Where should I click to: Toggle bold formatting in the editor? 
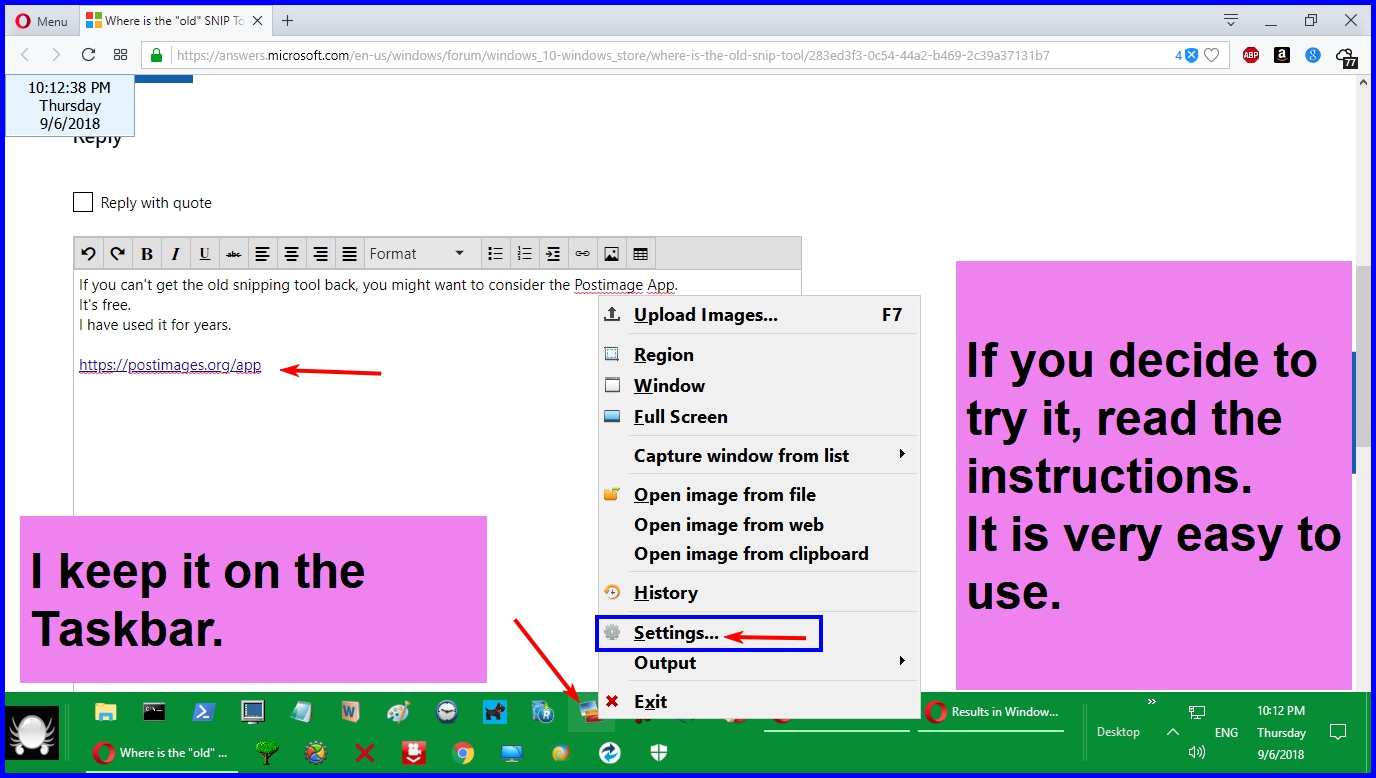[146, 253]
